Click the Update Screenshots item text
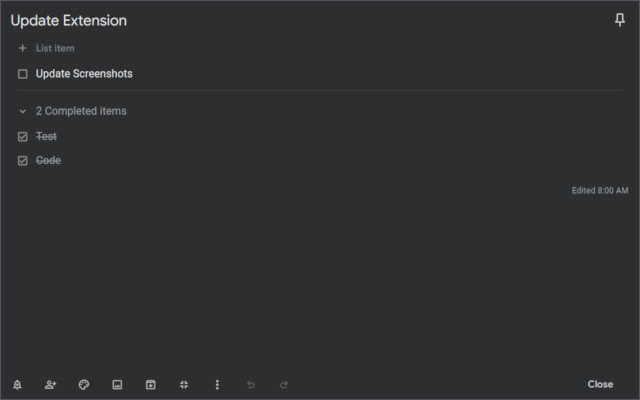The image size is (640, 400). 84,74
